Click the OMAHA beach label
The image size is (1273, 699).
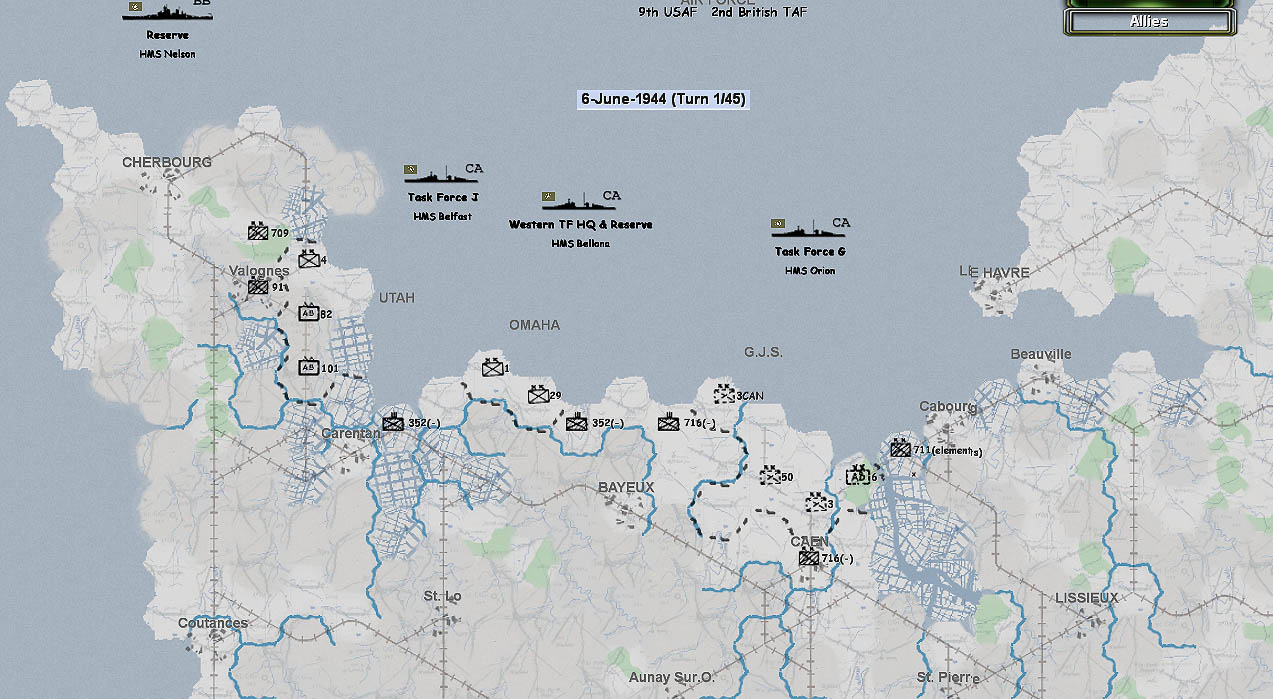click(x=535, y=325)
